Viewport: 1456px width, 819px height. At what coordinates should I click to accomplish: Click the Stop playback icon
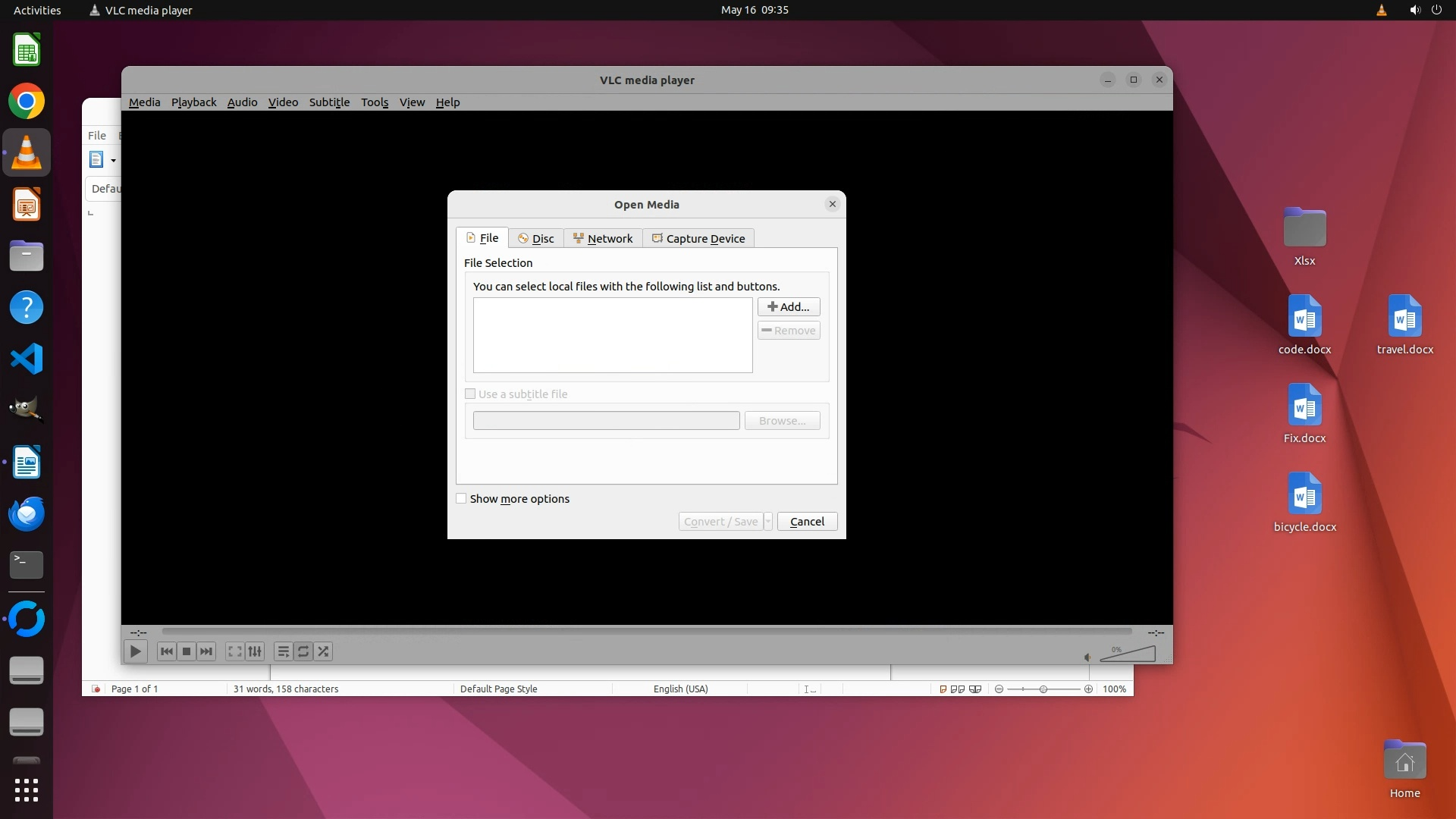pyautogui.click(x=187, y=651)
